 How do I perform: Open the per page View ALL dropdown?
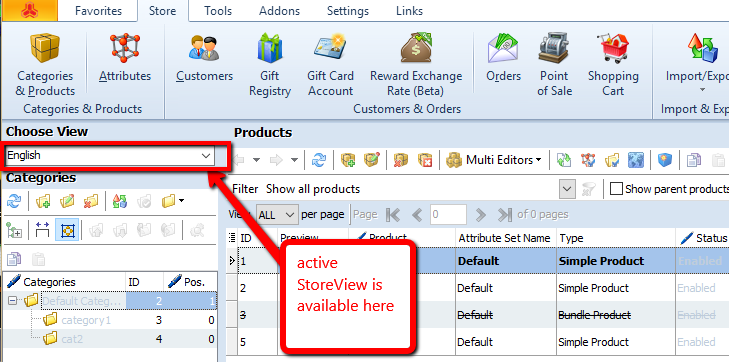pyautogui.click(x=277, y=215)
